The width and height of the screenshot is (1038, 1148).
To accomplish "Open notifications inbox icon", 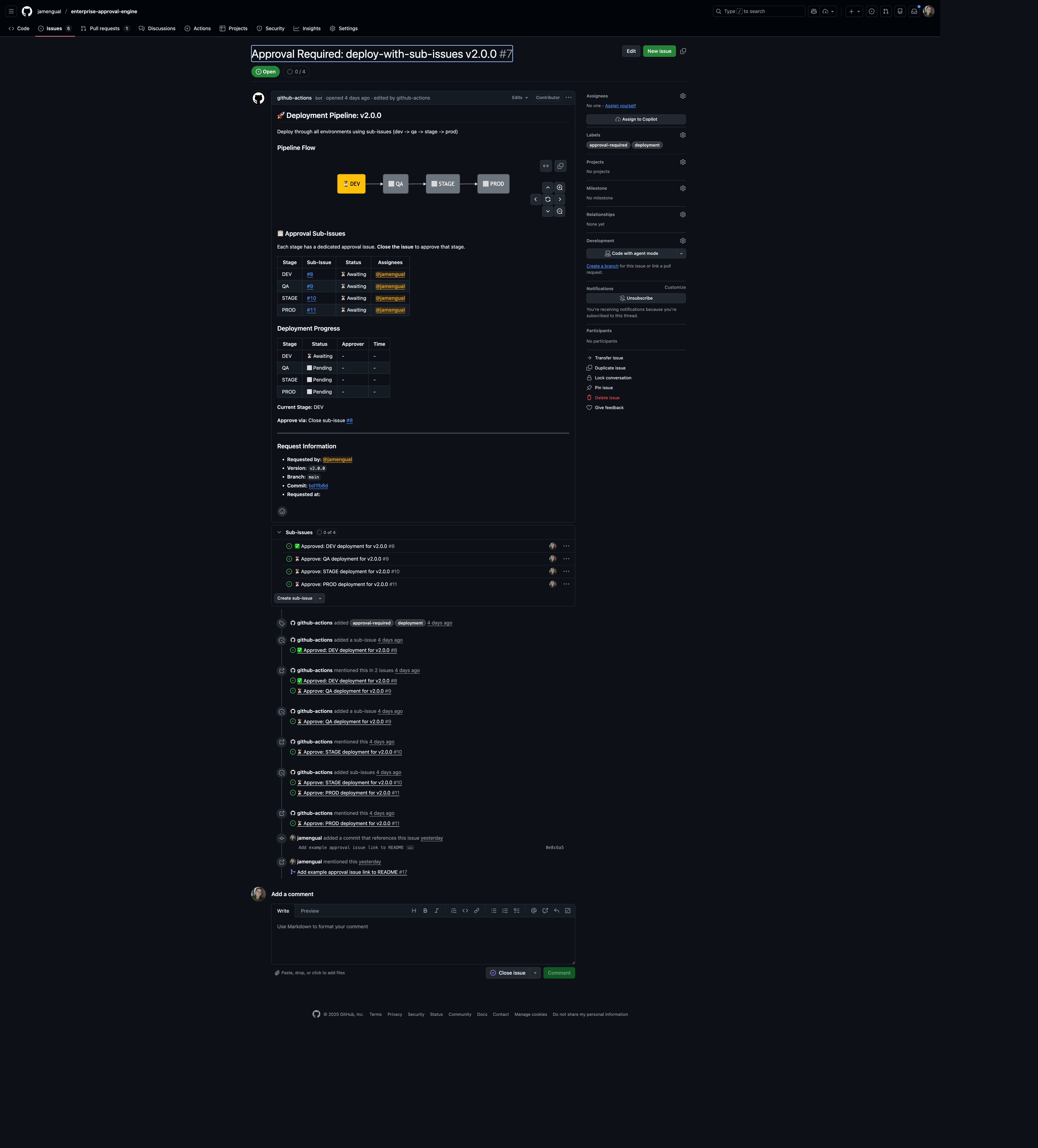I will (x=914, y=11).
